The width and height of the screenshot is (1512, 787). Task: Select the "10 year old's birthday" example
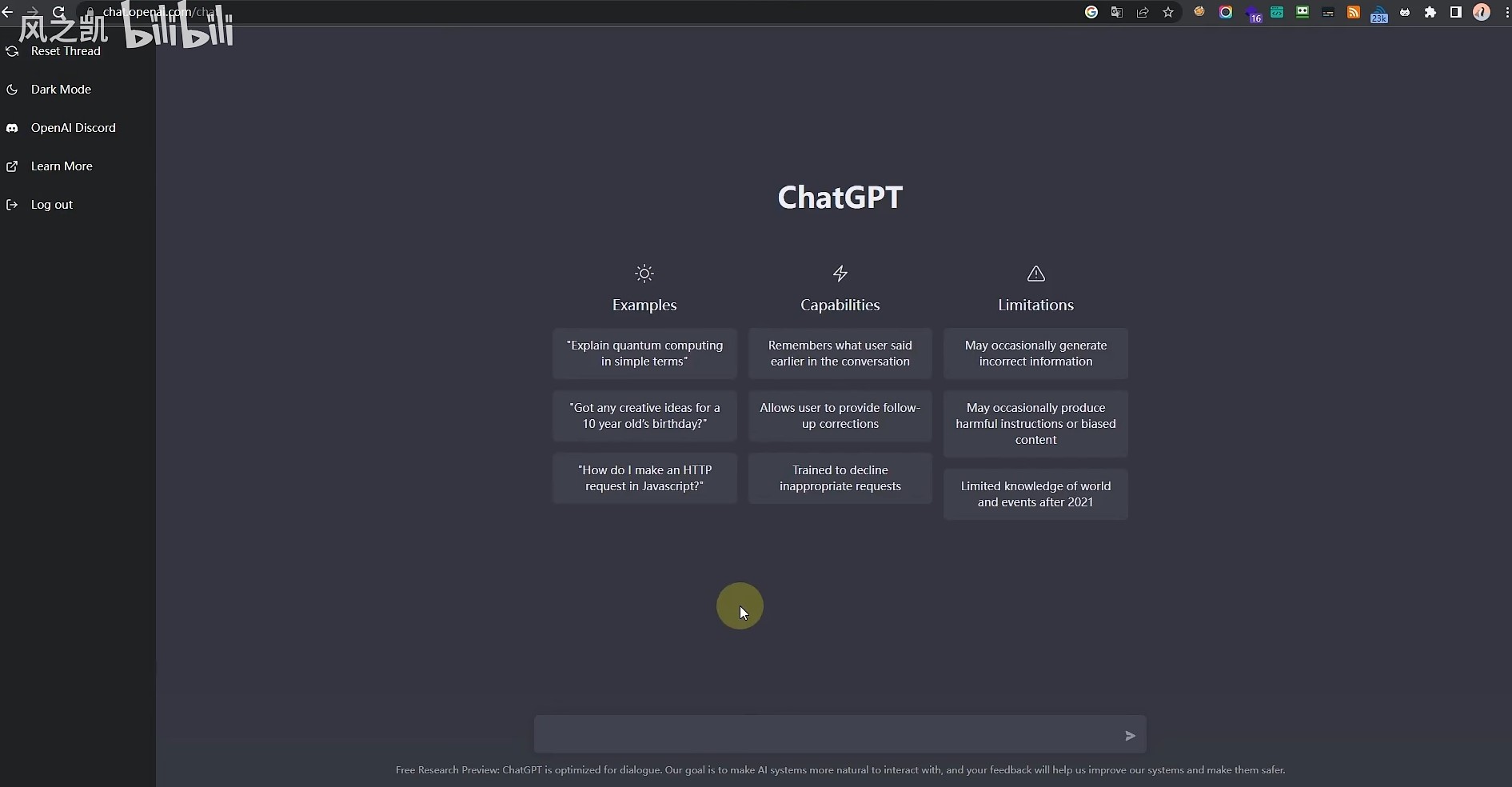point(644,416)
